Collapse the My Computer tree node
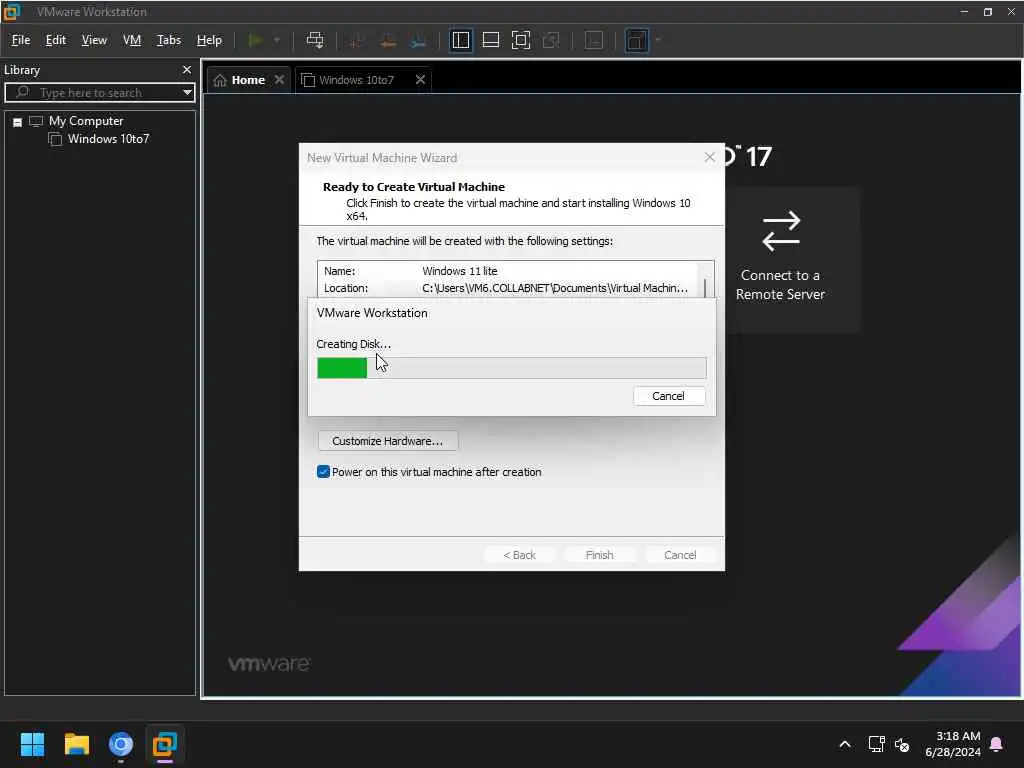The image size is (1024, 768). [x=18, y=122]
